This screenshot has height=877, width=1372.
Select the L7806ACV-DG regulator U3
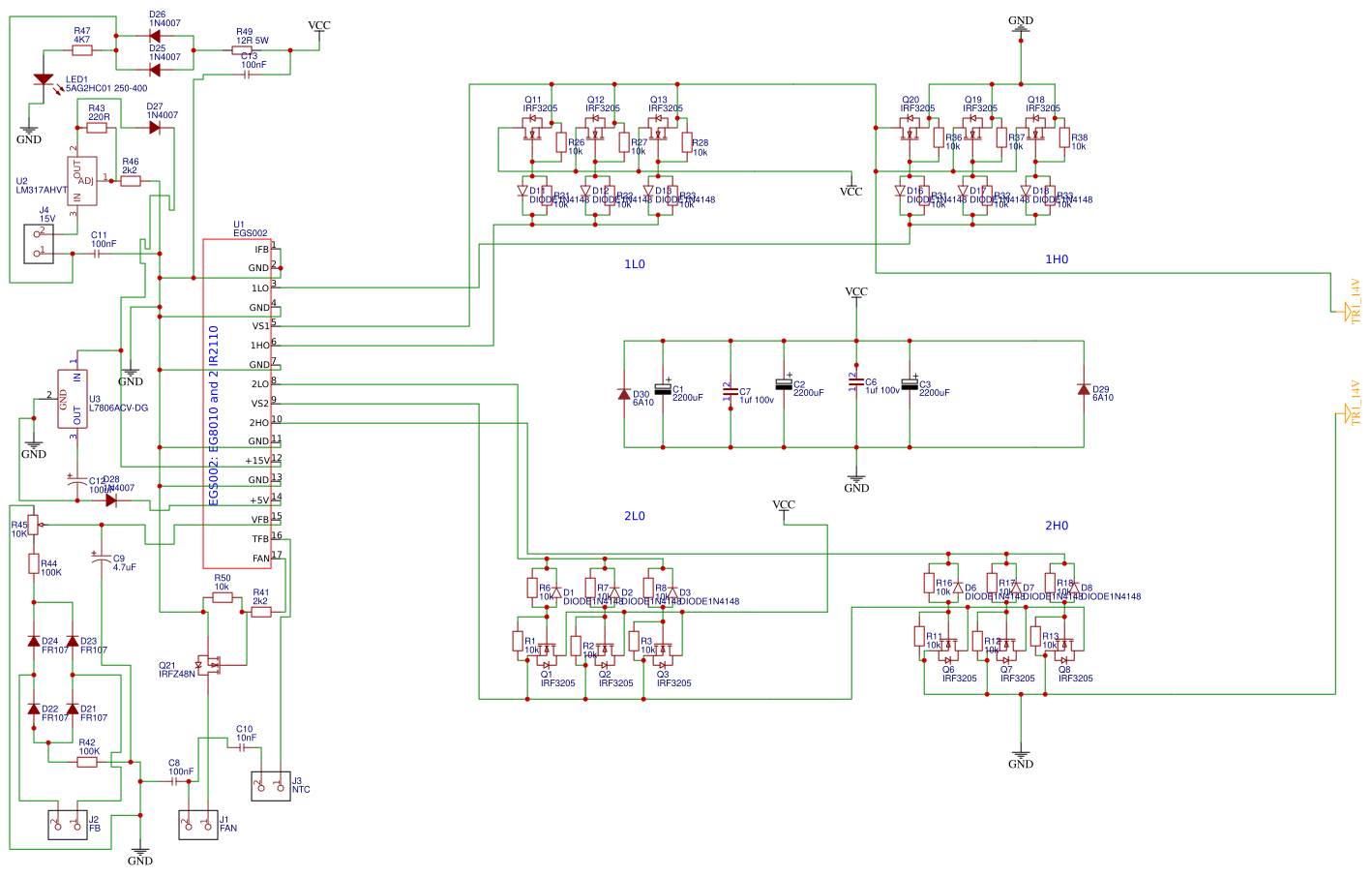[x=73, y=399]
